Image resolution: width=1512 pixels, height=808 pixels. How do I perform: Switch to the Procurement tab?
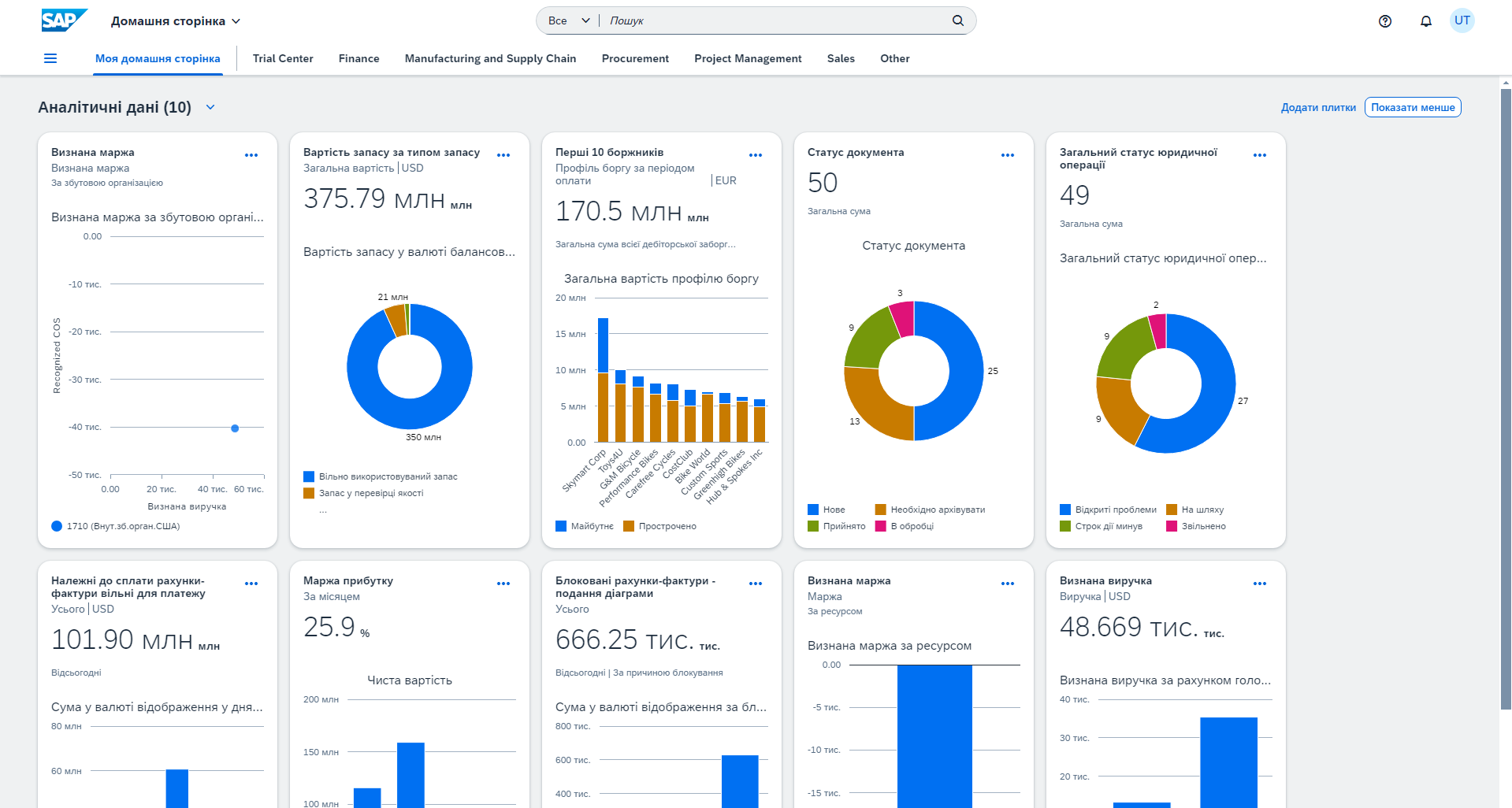[634, 58]
